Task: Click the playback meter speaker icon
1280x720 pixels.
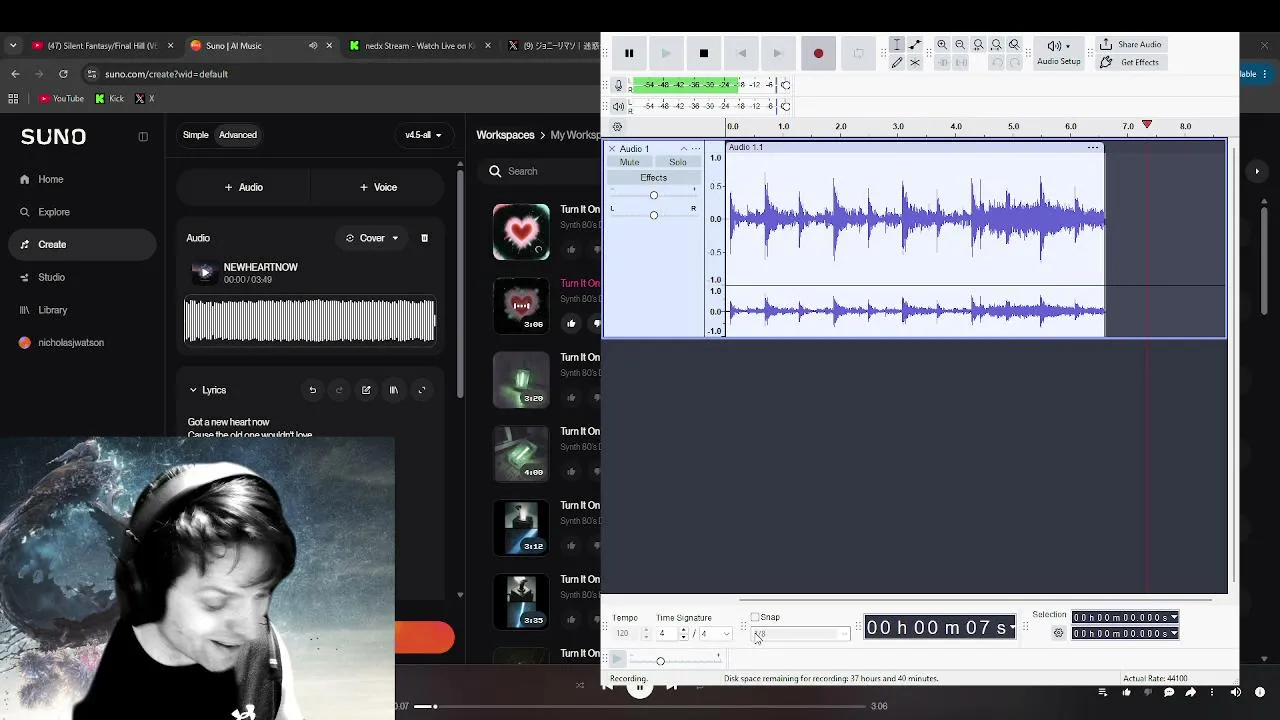Action: (x=618, y=106)
